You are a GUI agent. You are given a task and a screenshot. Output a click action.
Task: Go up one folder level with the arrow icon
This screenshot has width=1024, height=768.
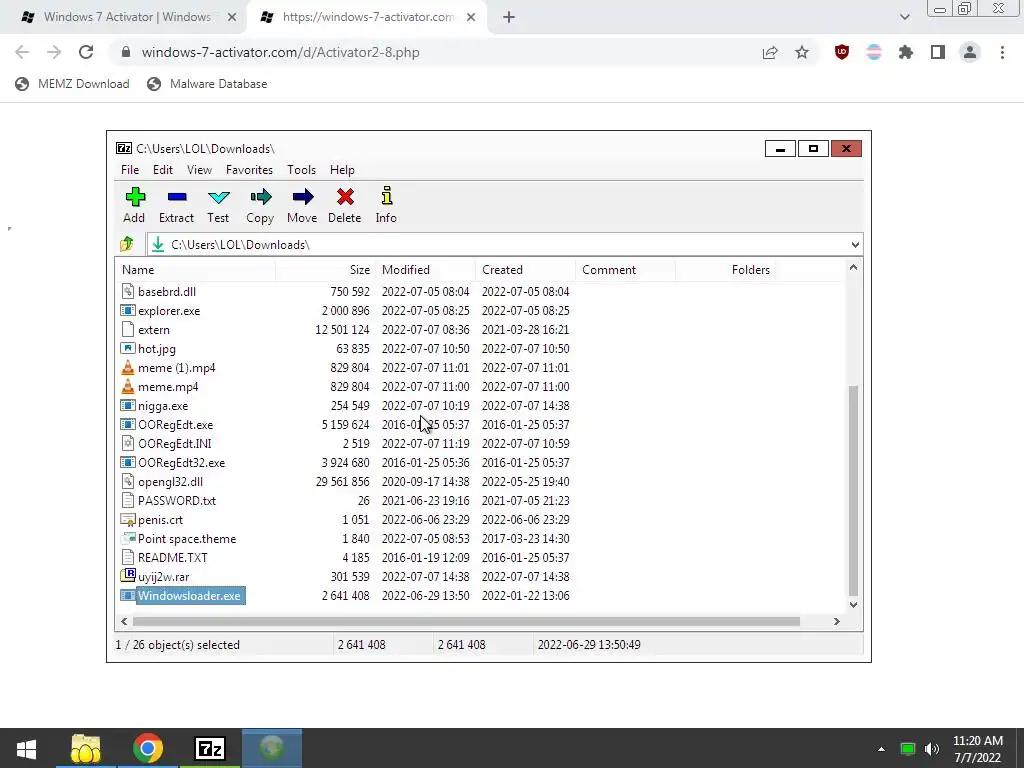point(127,244)
